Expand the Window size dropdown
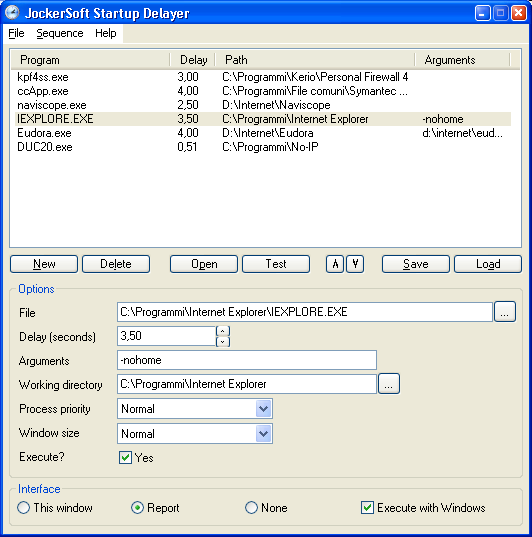The height and width of the screenshot is (537, 532). [263, 434]
